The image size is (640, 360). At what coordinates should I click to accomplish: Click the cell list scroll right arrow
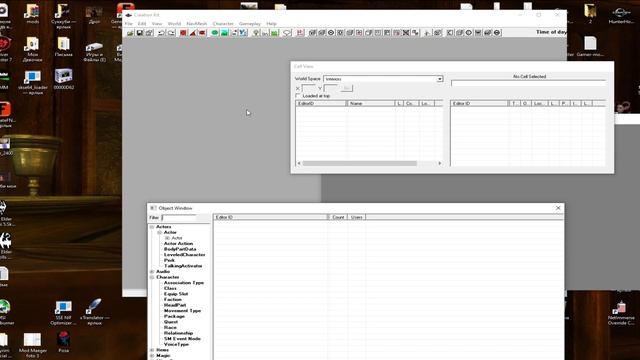click(440, 163)
